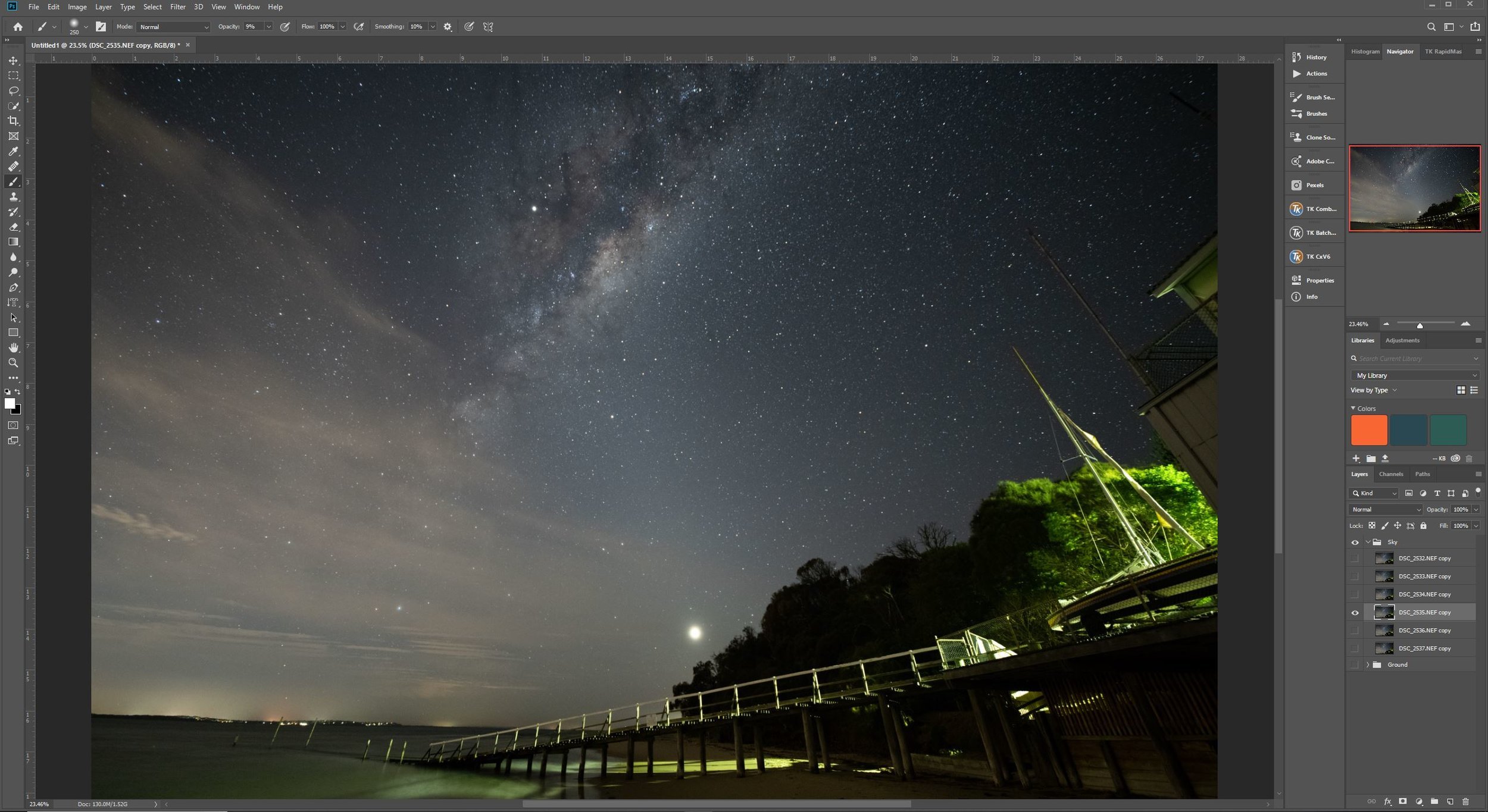Open brush settings panel from options bar
The height and width of the screenshot is (812, 1488).
coord(101,27)
